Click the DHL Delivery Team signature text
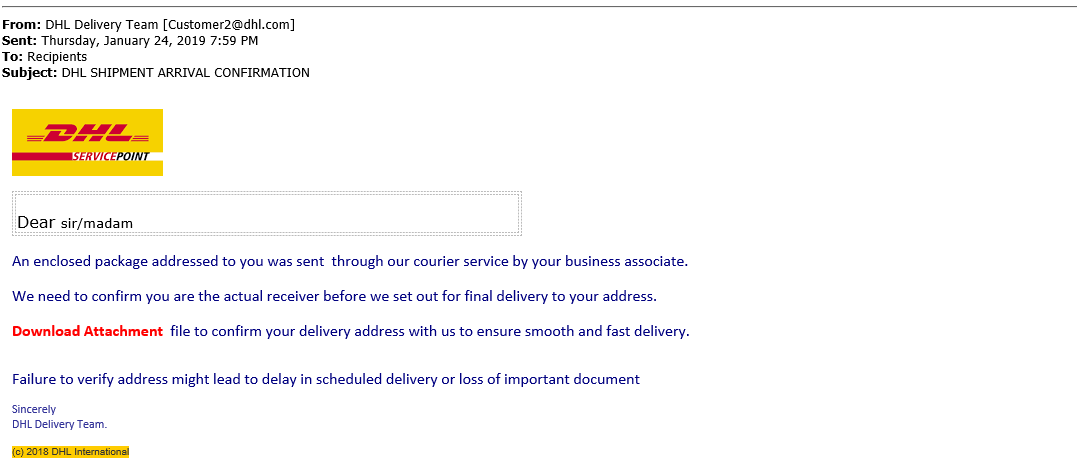This screenshot has width=1077, height=476. [60, 424]
